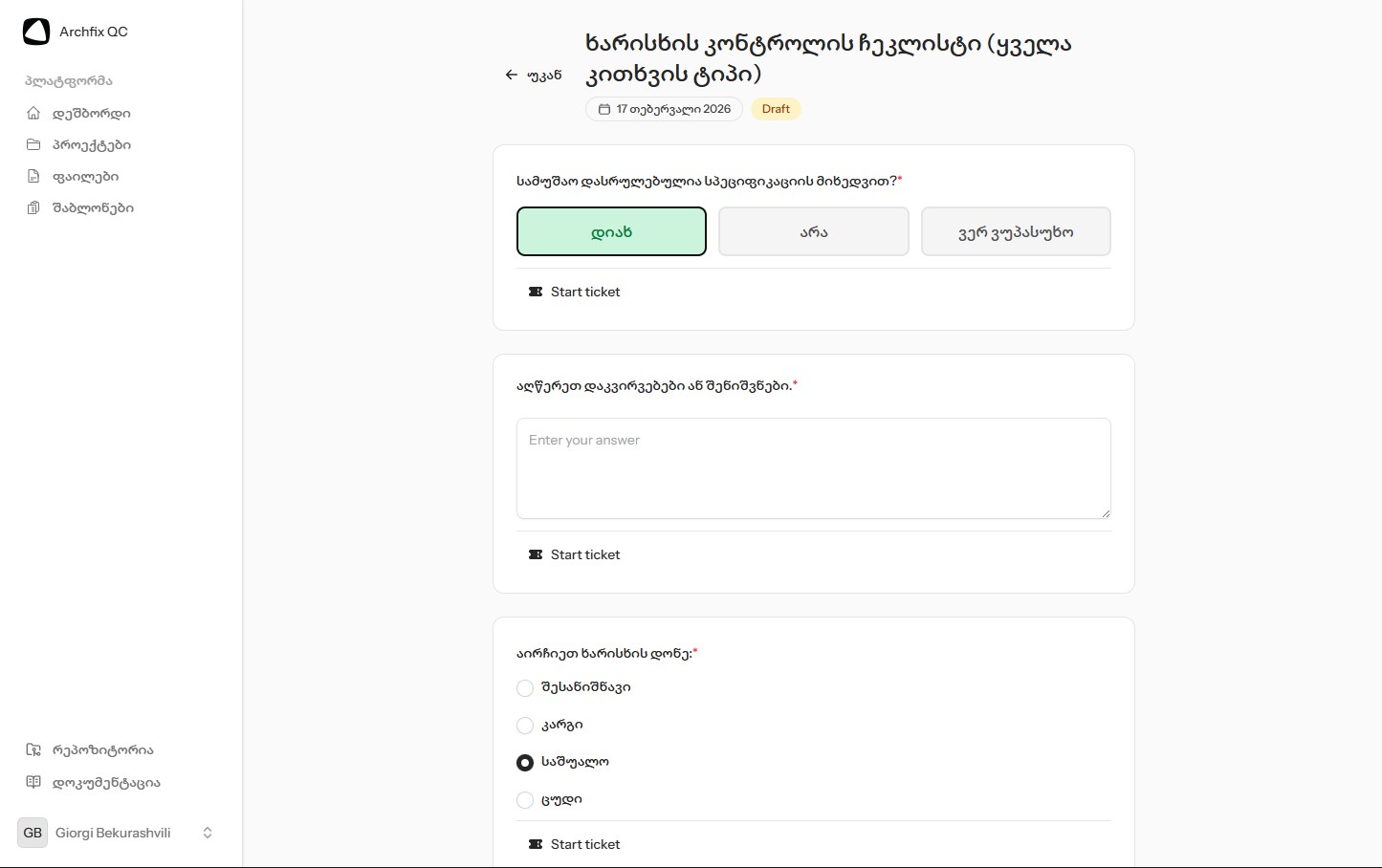
Task: Click the GB avatar circle
Action: 32,833
